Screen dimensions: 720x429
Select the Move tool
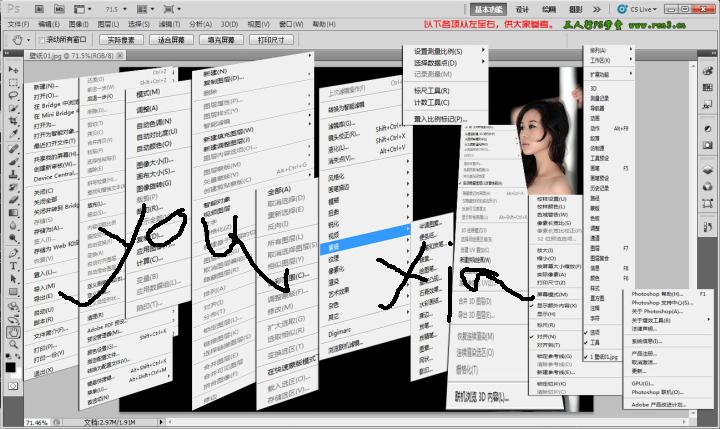click(13, 69)
